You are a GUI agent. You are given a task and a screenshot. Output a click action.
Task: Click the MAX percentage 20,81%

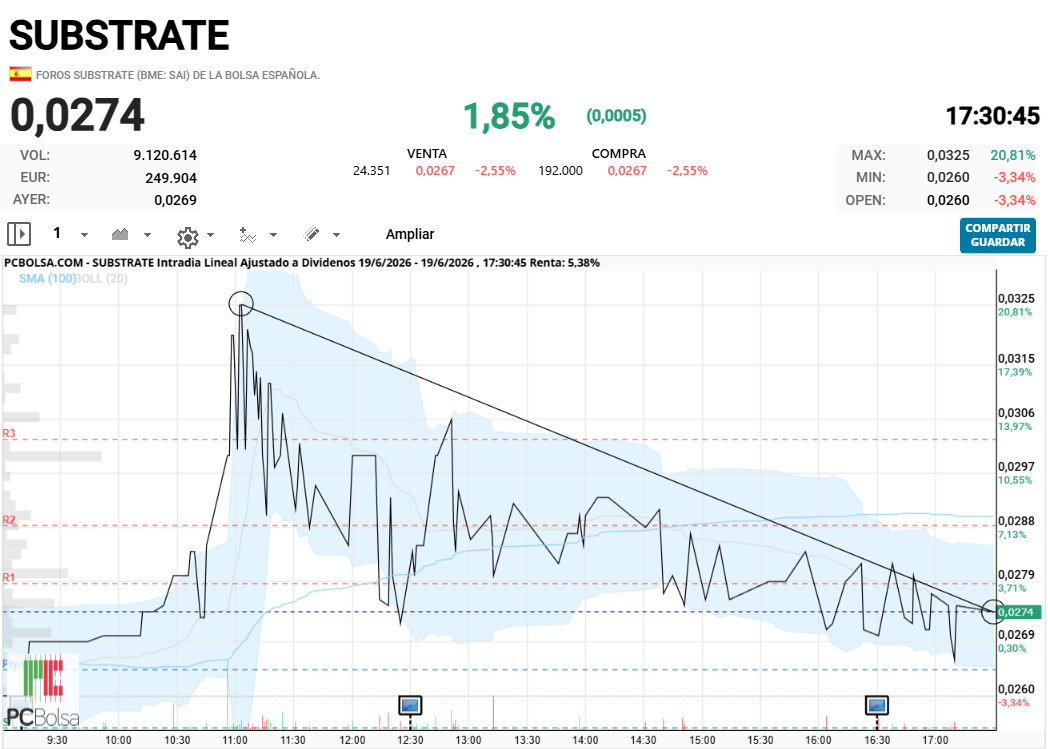click(1013, 155)
